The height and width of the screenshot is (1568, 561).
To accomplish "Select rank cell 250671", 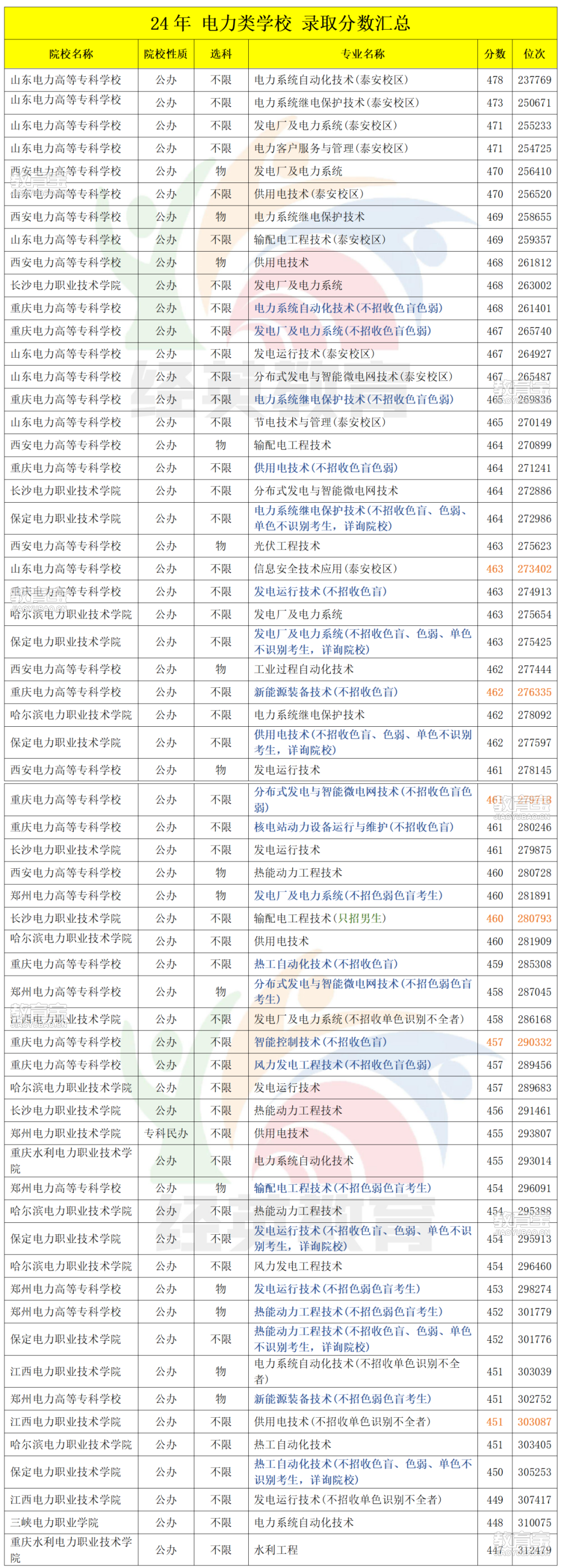I will click(x=534, y=103).
